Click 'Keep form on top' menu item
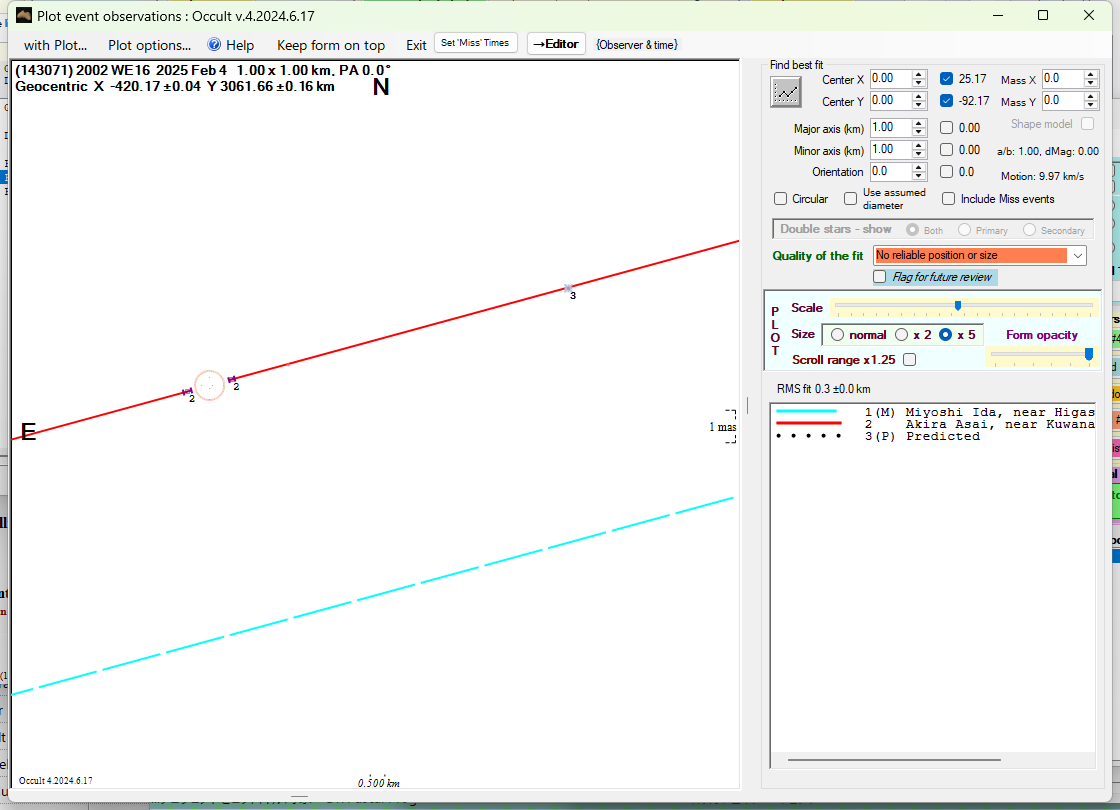 click(330, 45)
